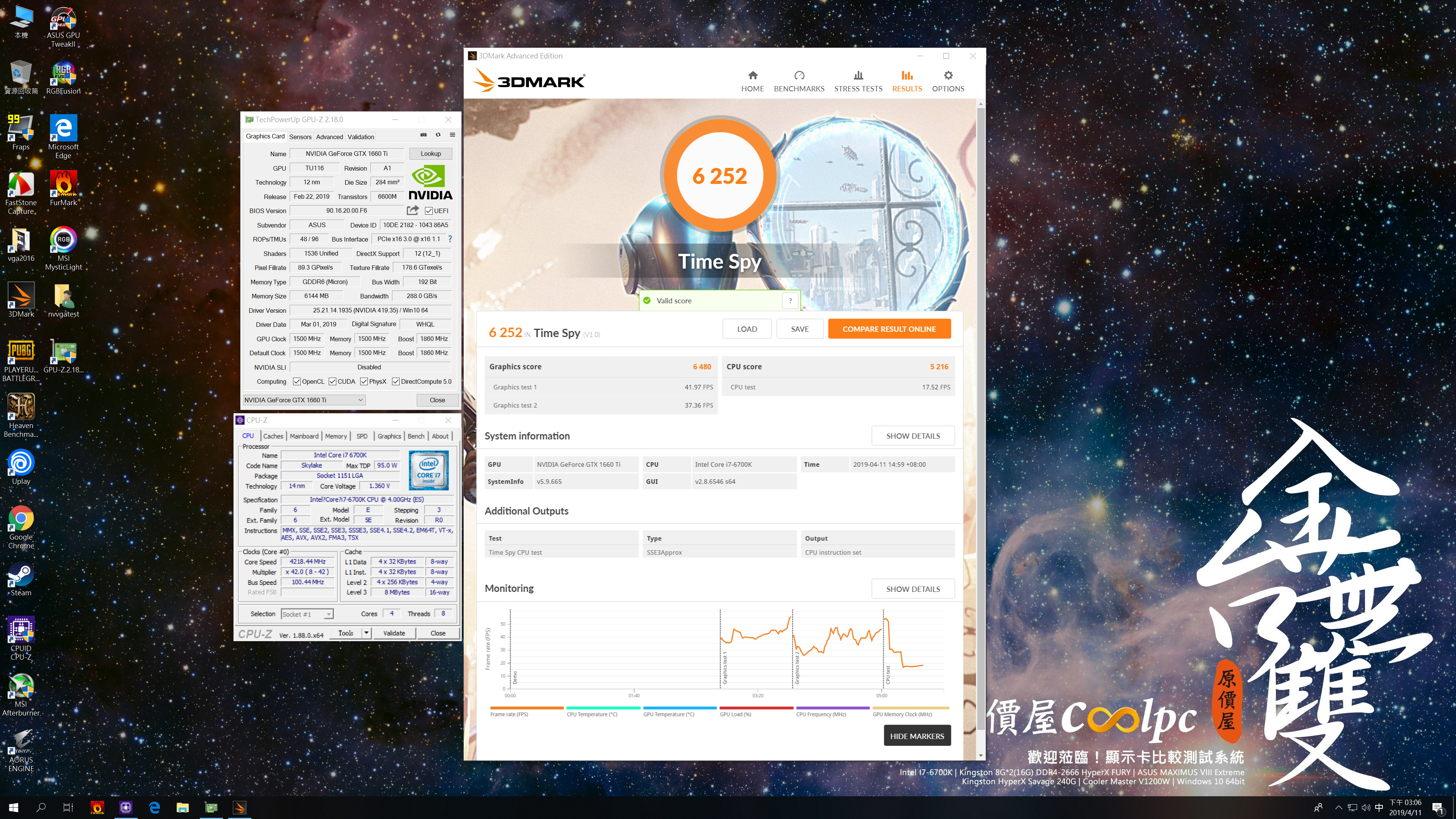This screenshot has height=819, width=1456.
Task: Open the File Explorer taskbar icon
Action: click(x=182, y=807)
